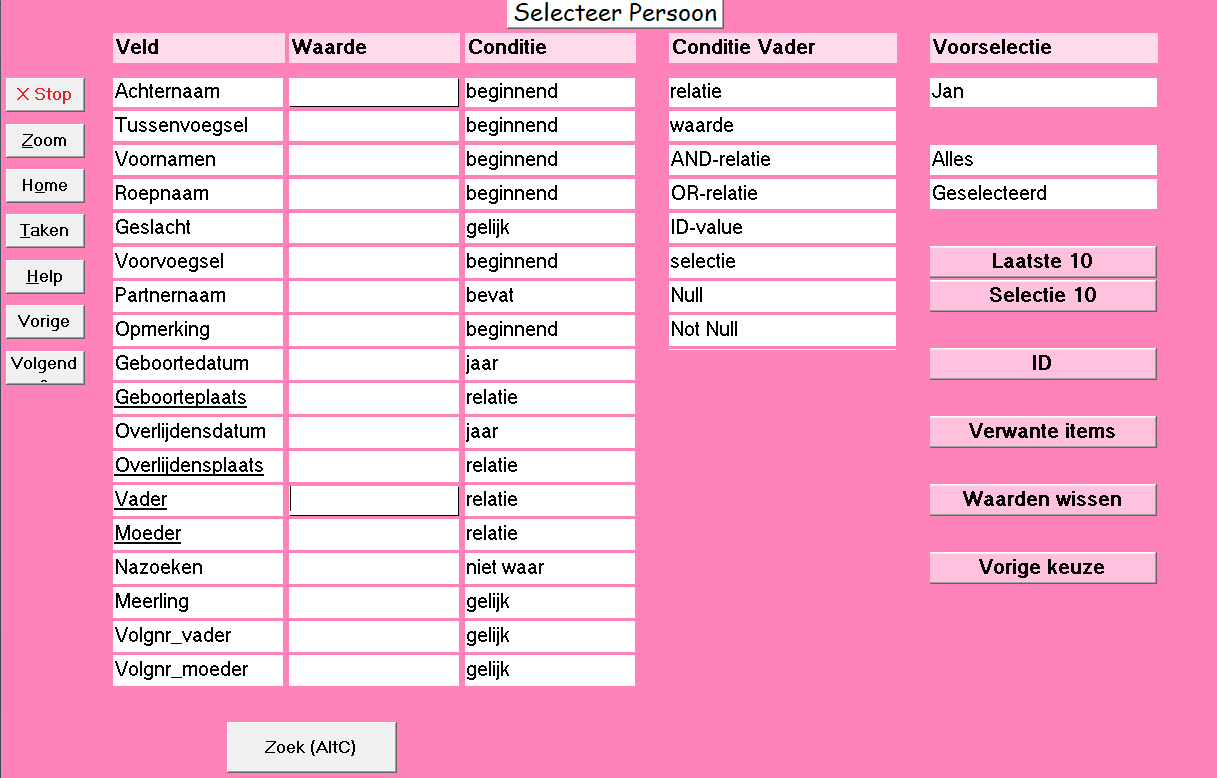Open the Zoom button
Image resolution: width=1217 pixels, height=778 pixels.
pyautogui.click(x=45, y=140)
